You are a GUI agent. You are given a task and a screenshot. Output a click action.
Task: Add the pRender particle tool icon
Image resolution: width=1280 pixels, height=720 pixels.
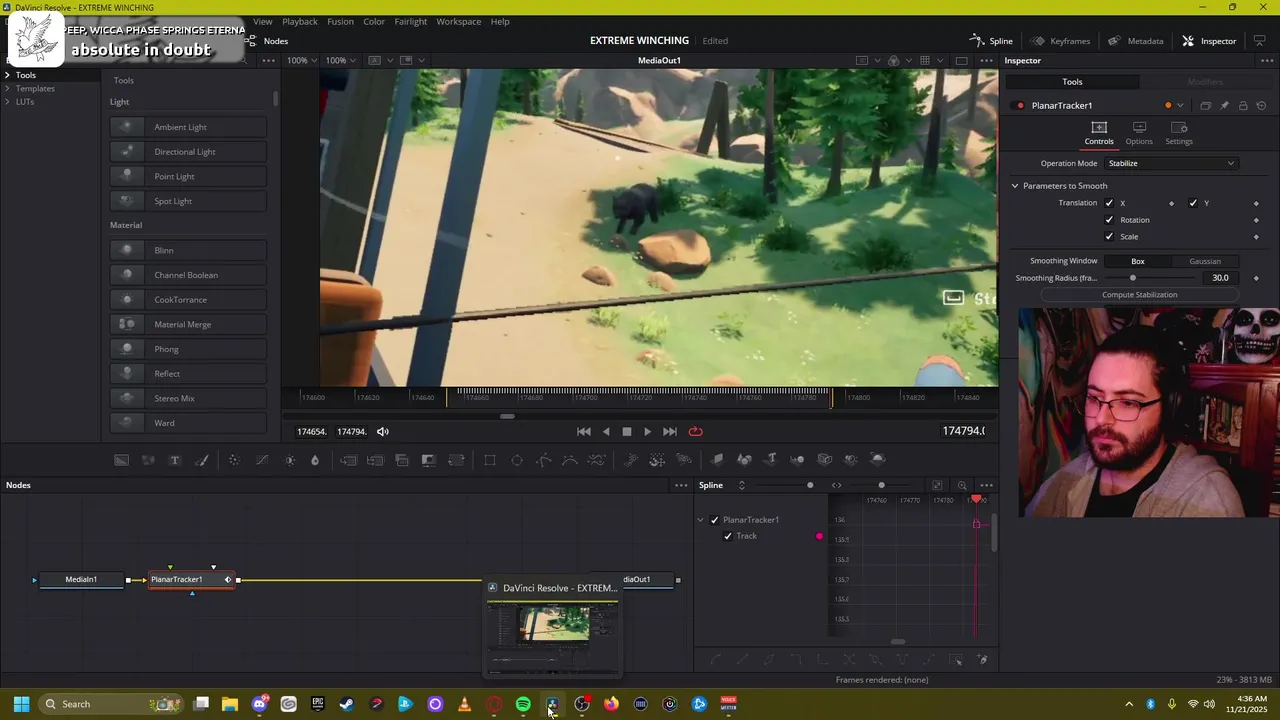pyautogui.click(x=685, y=460)
